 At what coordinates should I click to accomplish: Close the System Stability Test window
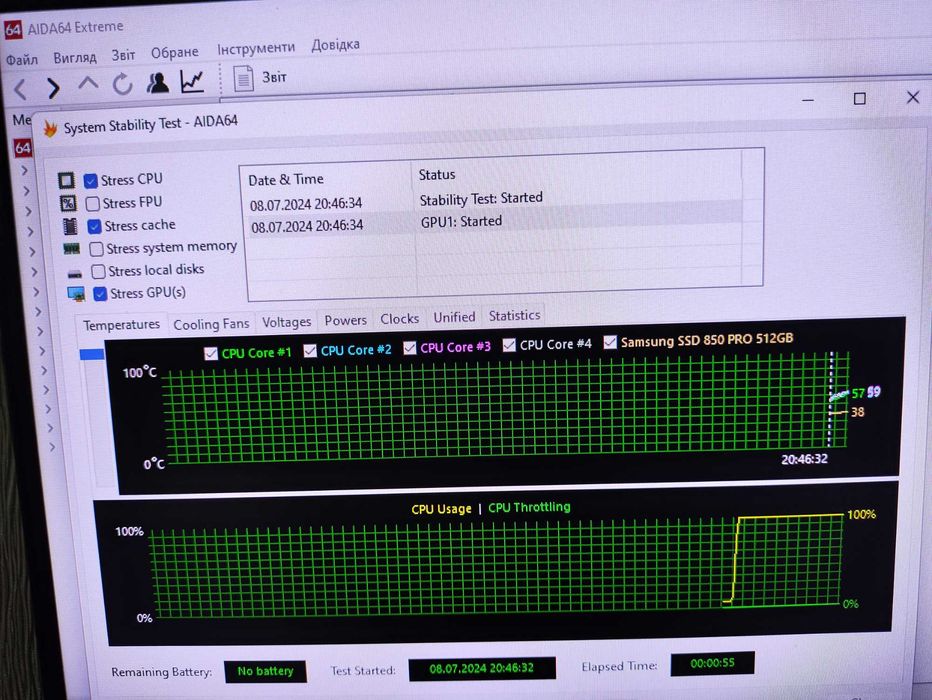pos(913,97)
